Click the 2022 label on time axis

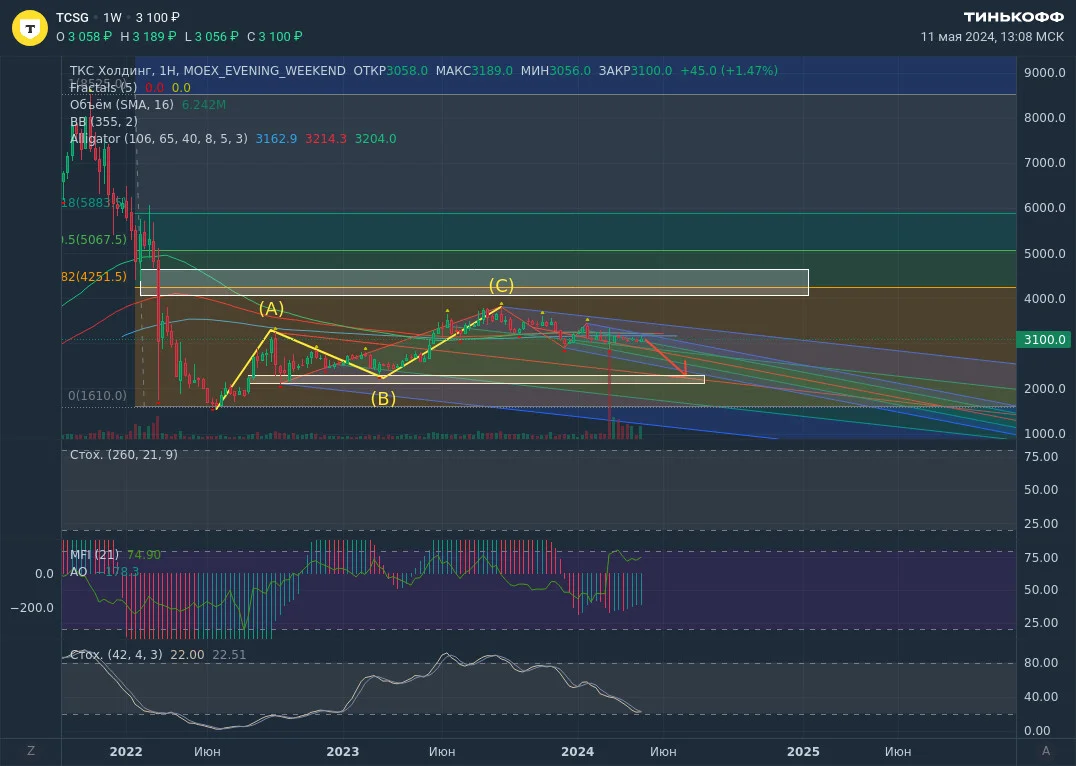click(x=126, y=752)
